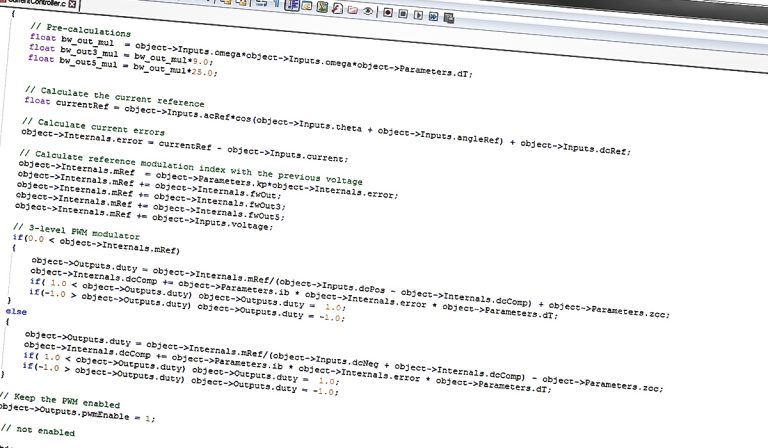Click the 'mRef += ...Internals.fwOut3;' line
768x448 pixels.
[151, 195]
